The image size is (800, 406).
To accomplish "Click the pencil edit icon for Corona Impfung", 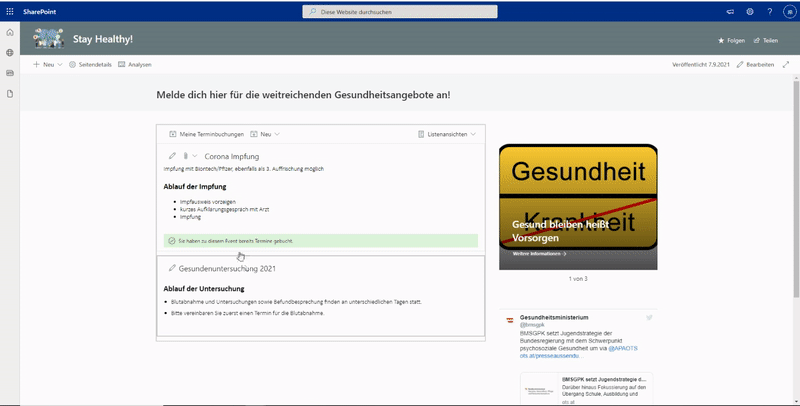I will [x=172, y=156].
